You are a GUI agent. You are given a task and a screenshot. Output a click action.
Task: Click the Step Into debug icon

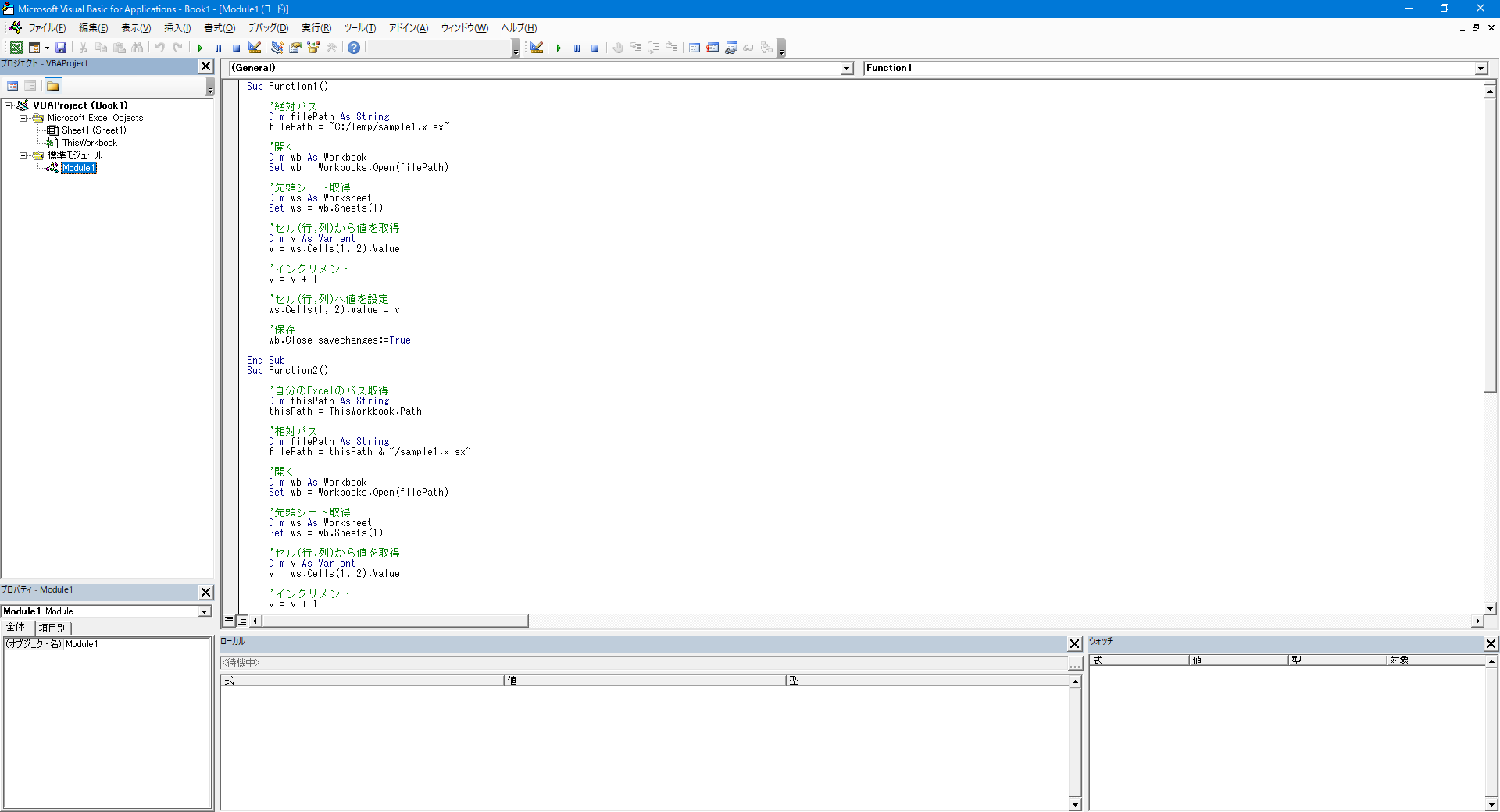point(636,48)
